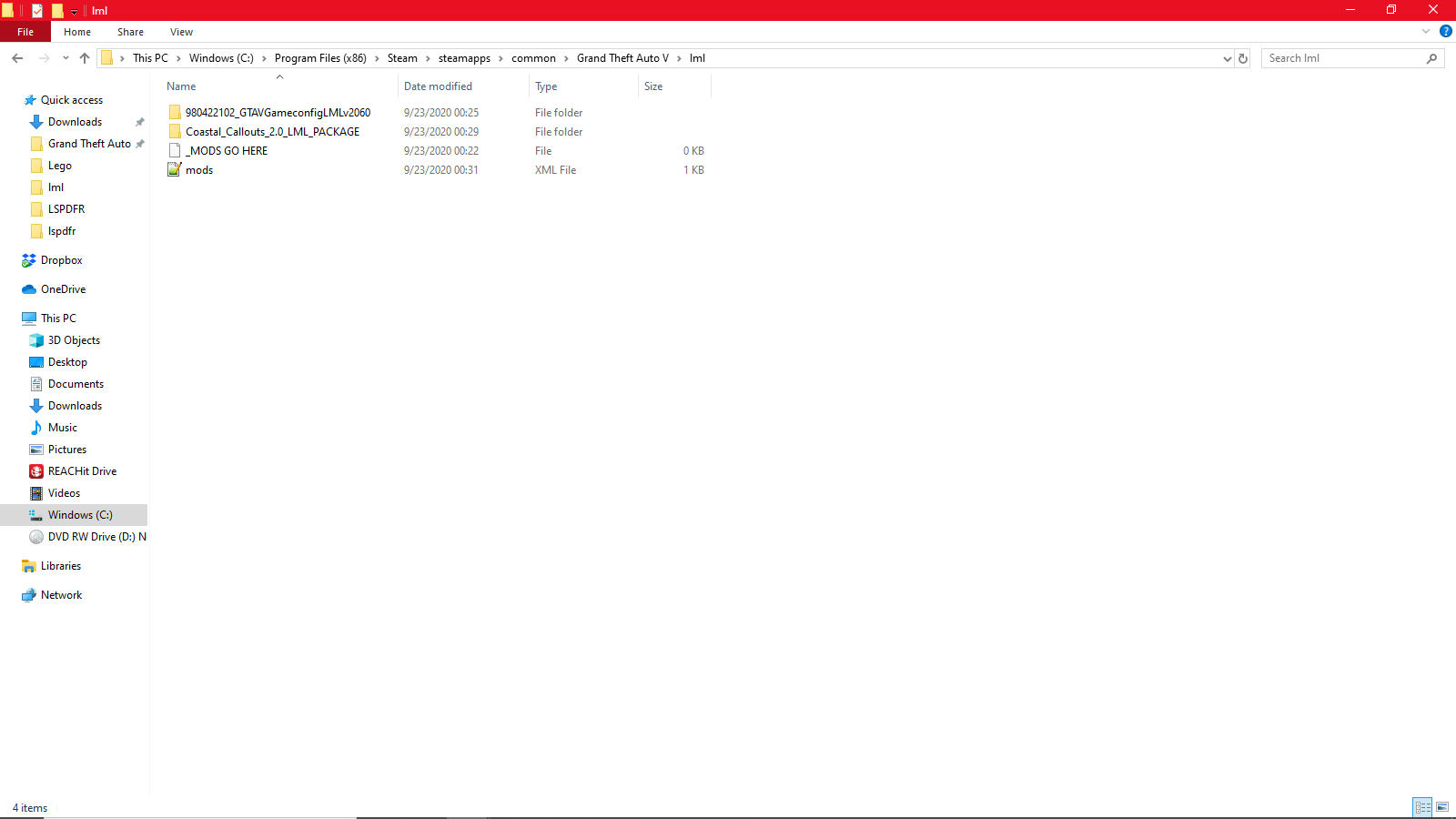
Task: Click the DVD RW Drive disc icon
Action: (36, 537)
